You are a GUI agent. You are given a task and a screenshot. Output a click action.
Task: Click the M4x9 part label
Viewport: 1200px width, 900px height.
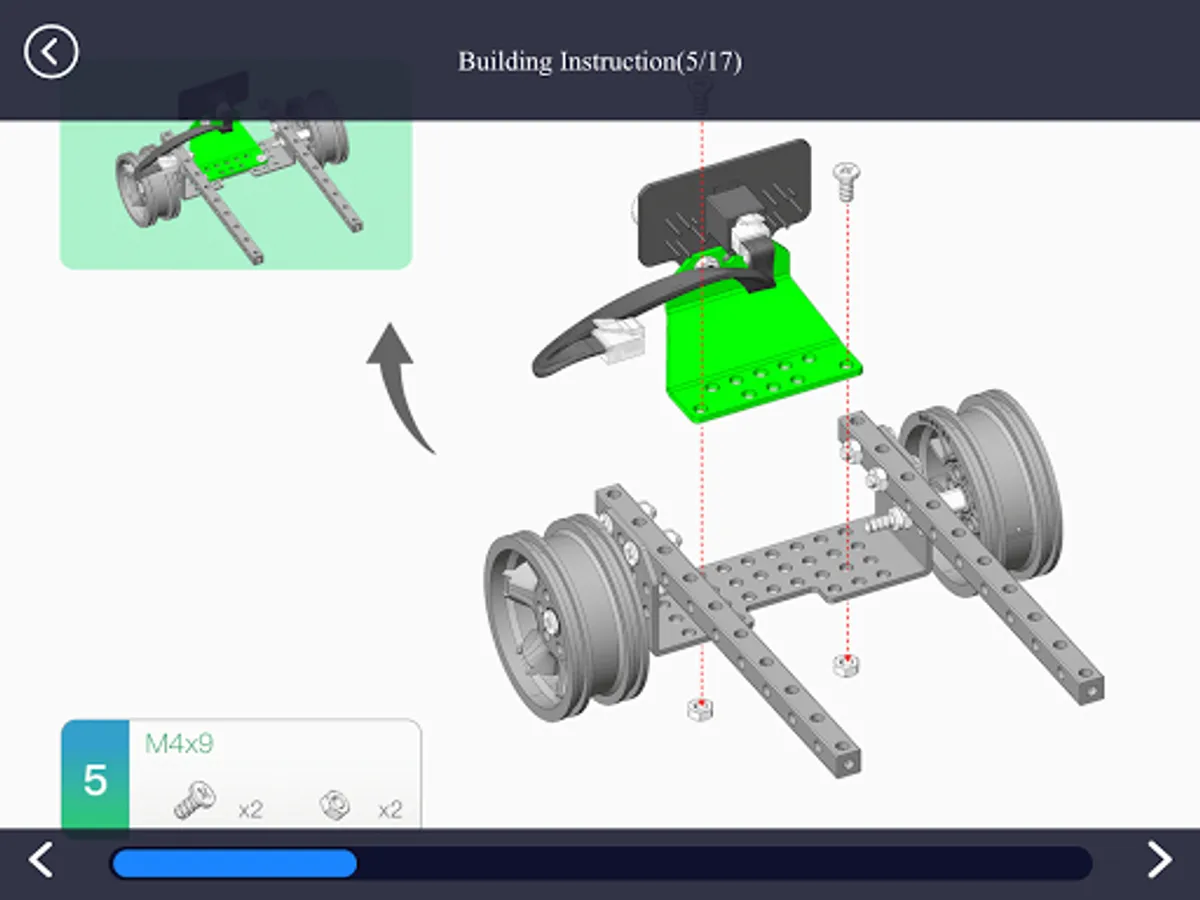pyautogui.click(x=180, y=744)
